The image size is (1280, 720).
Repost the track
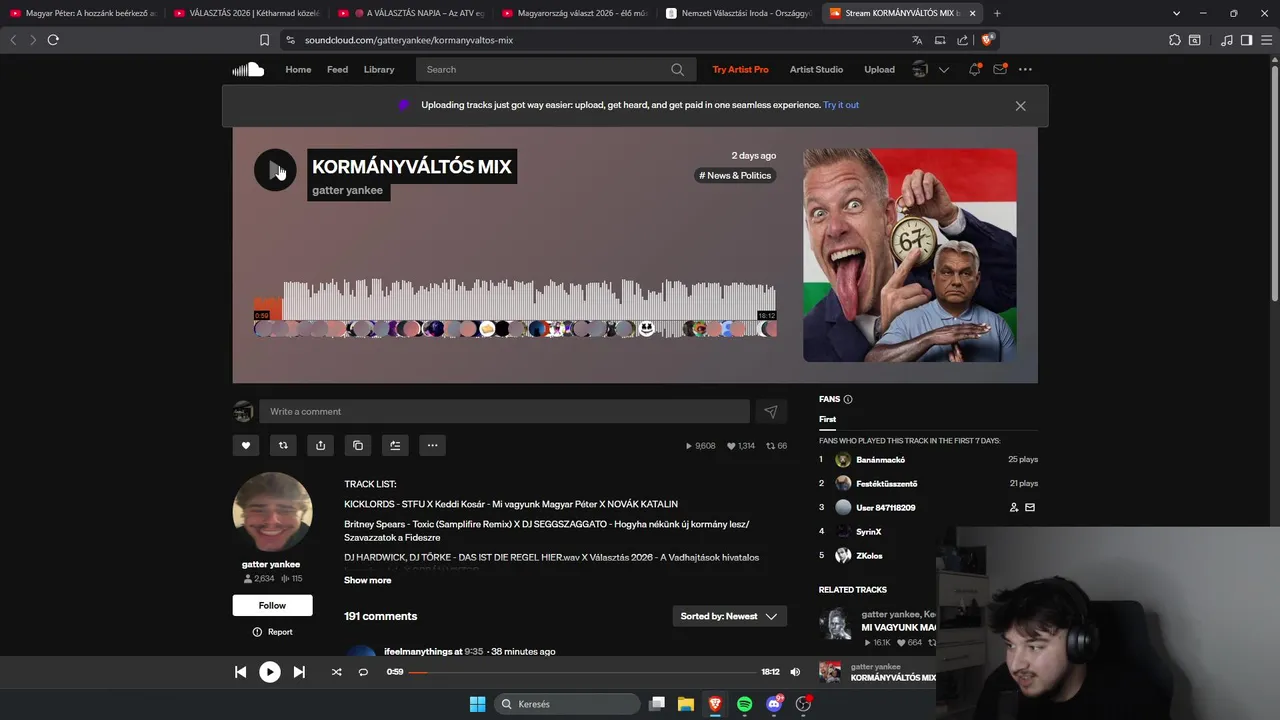click(283, 445)
